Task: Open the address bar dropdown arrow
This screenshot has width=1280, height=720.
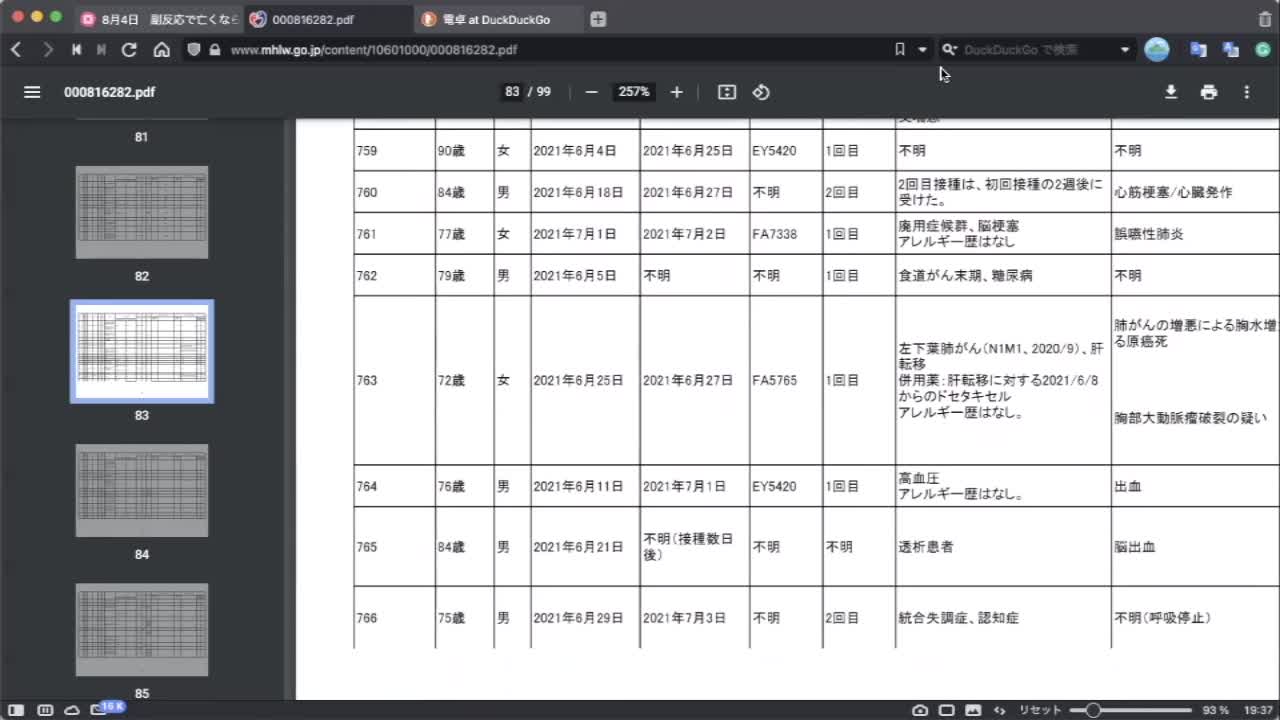Action: [x=922, y=49]
